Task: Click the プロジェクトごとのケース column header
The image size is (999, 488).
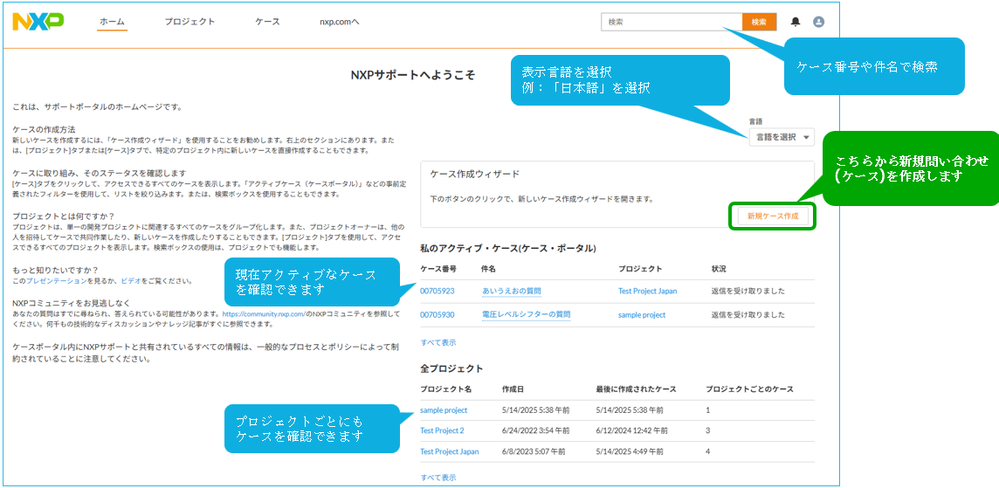Action: tap(749, 389)
